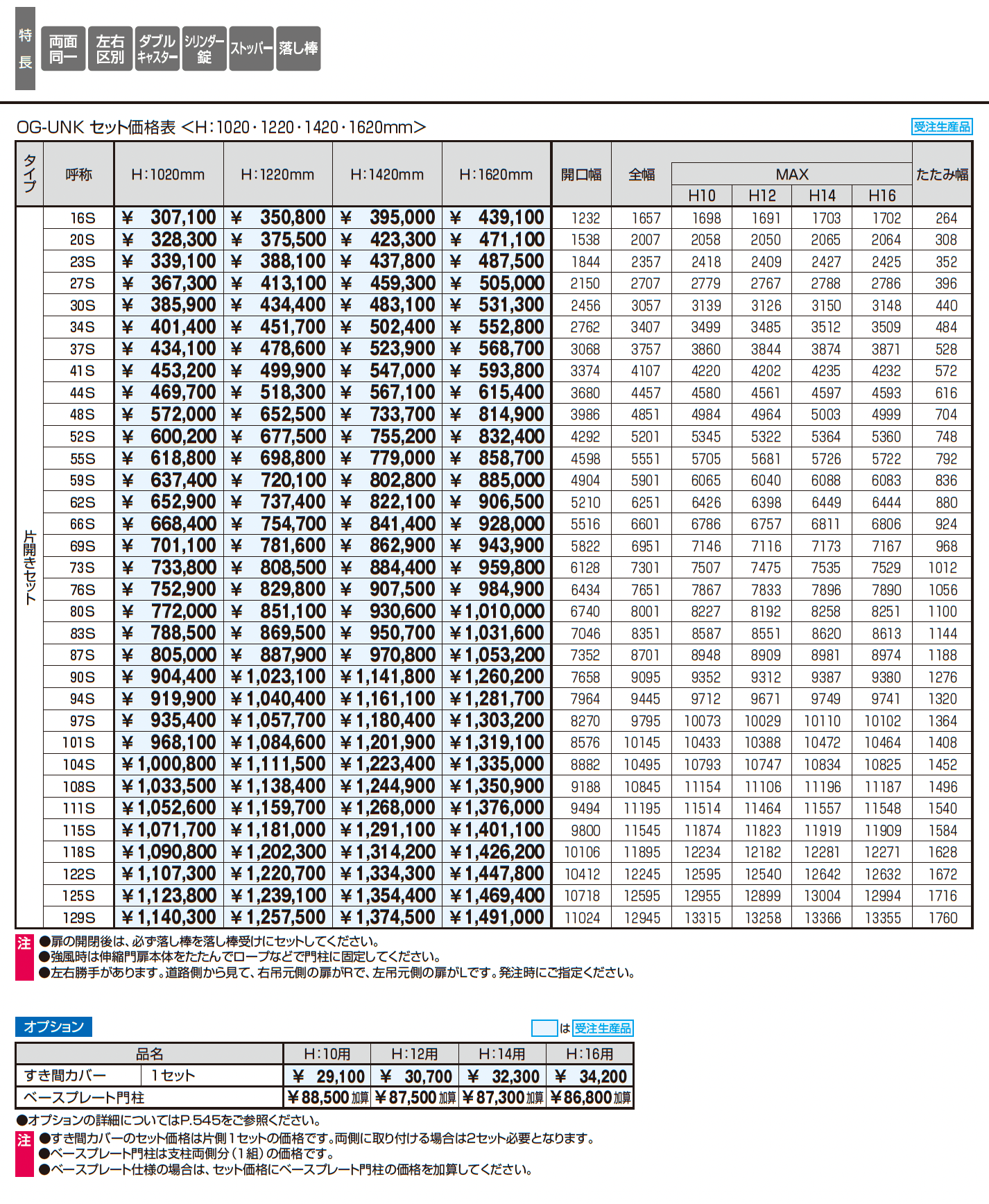Select row 16S in the 呼称 column

click(82, 218)
